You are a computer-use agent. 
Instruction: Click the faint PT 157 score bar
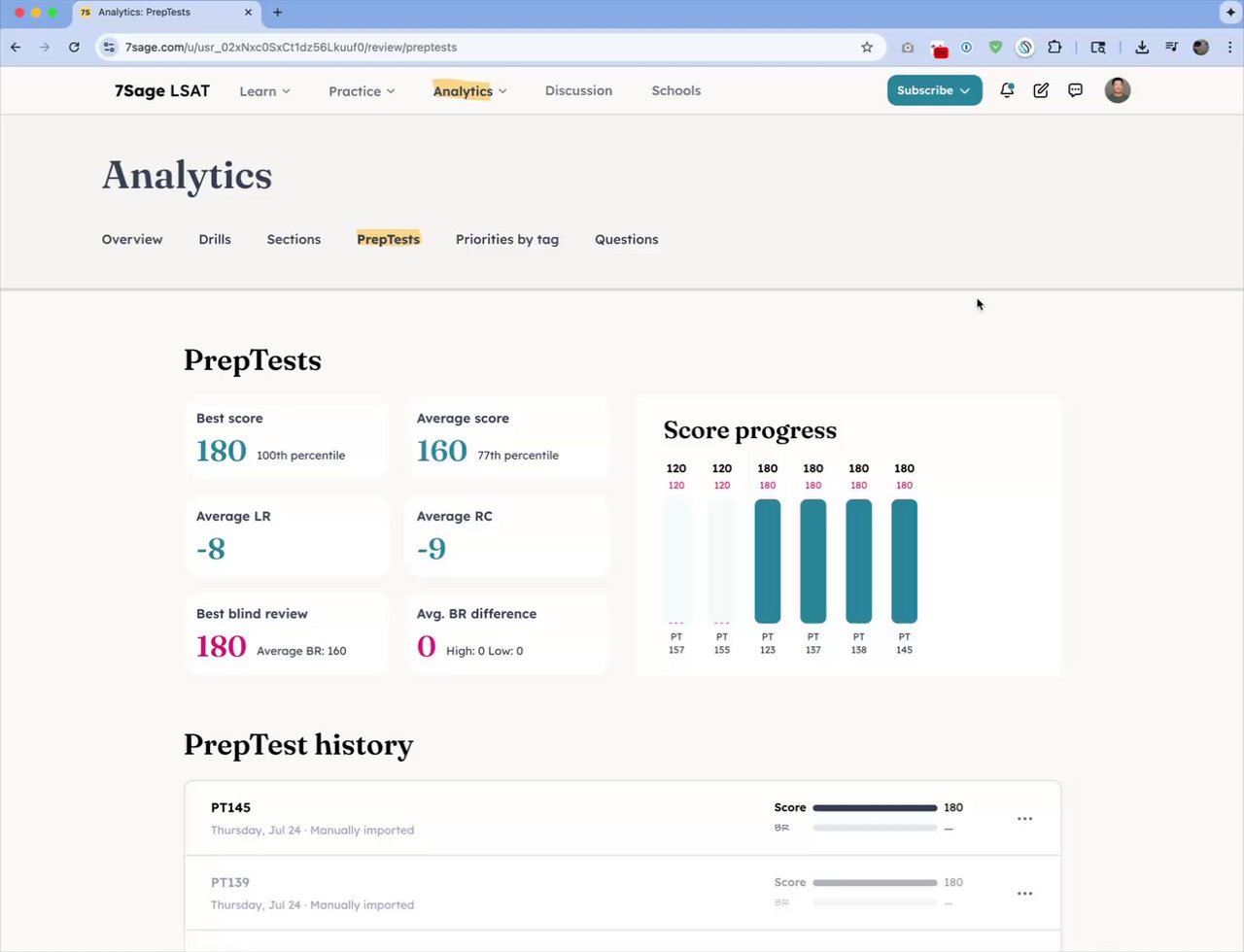pos(676,561)
